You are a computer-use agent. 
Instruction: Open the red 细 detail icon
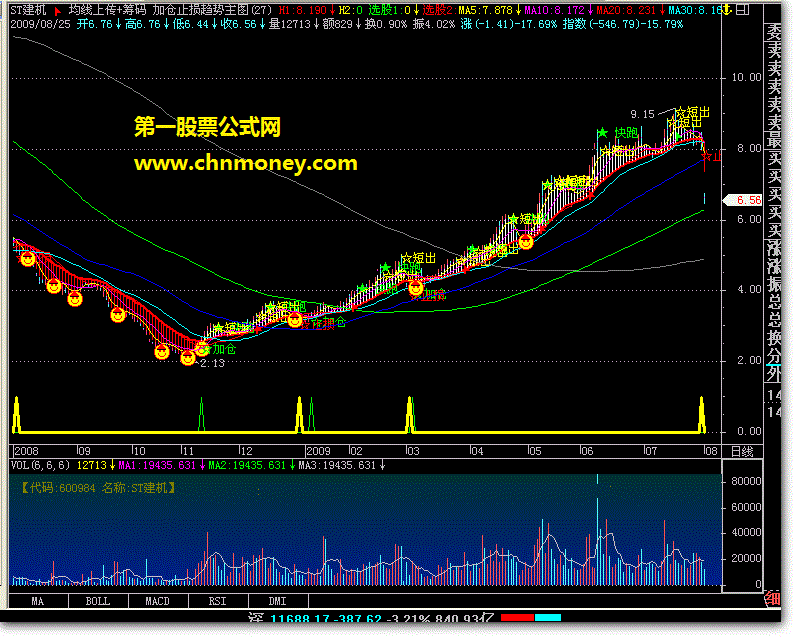click(x=773, y=599)
